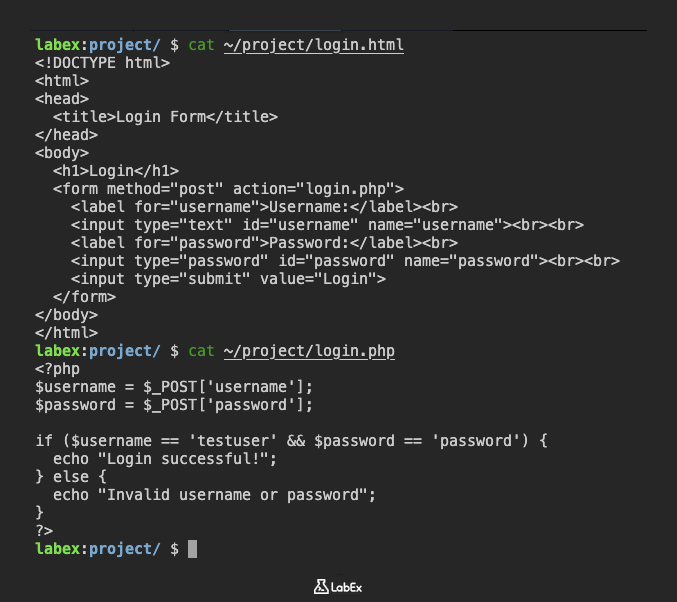
Task: Click the input type="password" line
Action: pos(345,261)
